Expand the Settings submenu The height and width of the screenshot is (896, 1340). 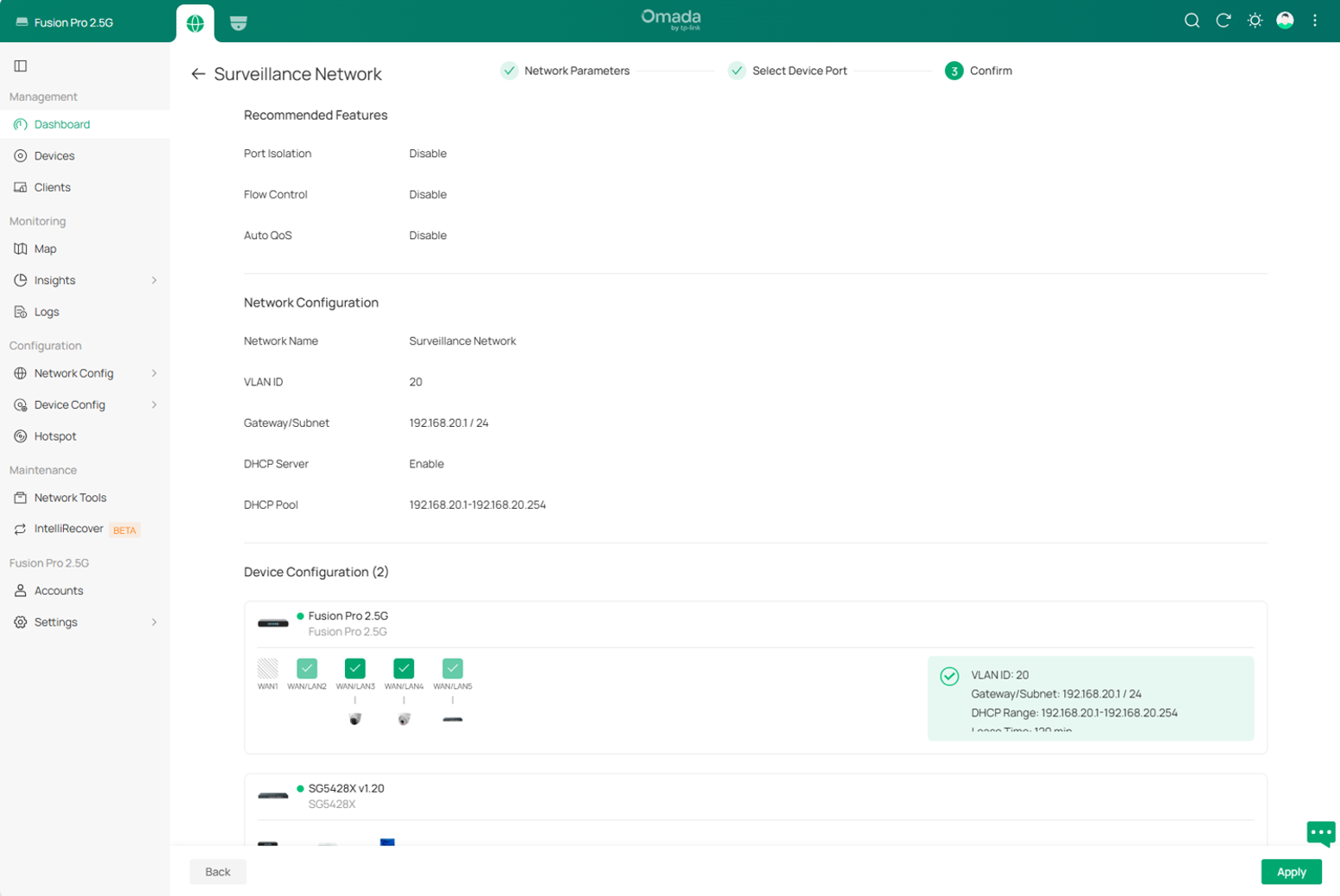pyautogui.click(x=154, y=622)
